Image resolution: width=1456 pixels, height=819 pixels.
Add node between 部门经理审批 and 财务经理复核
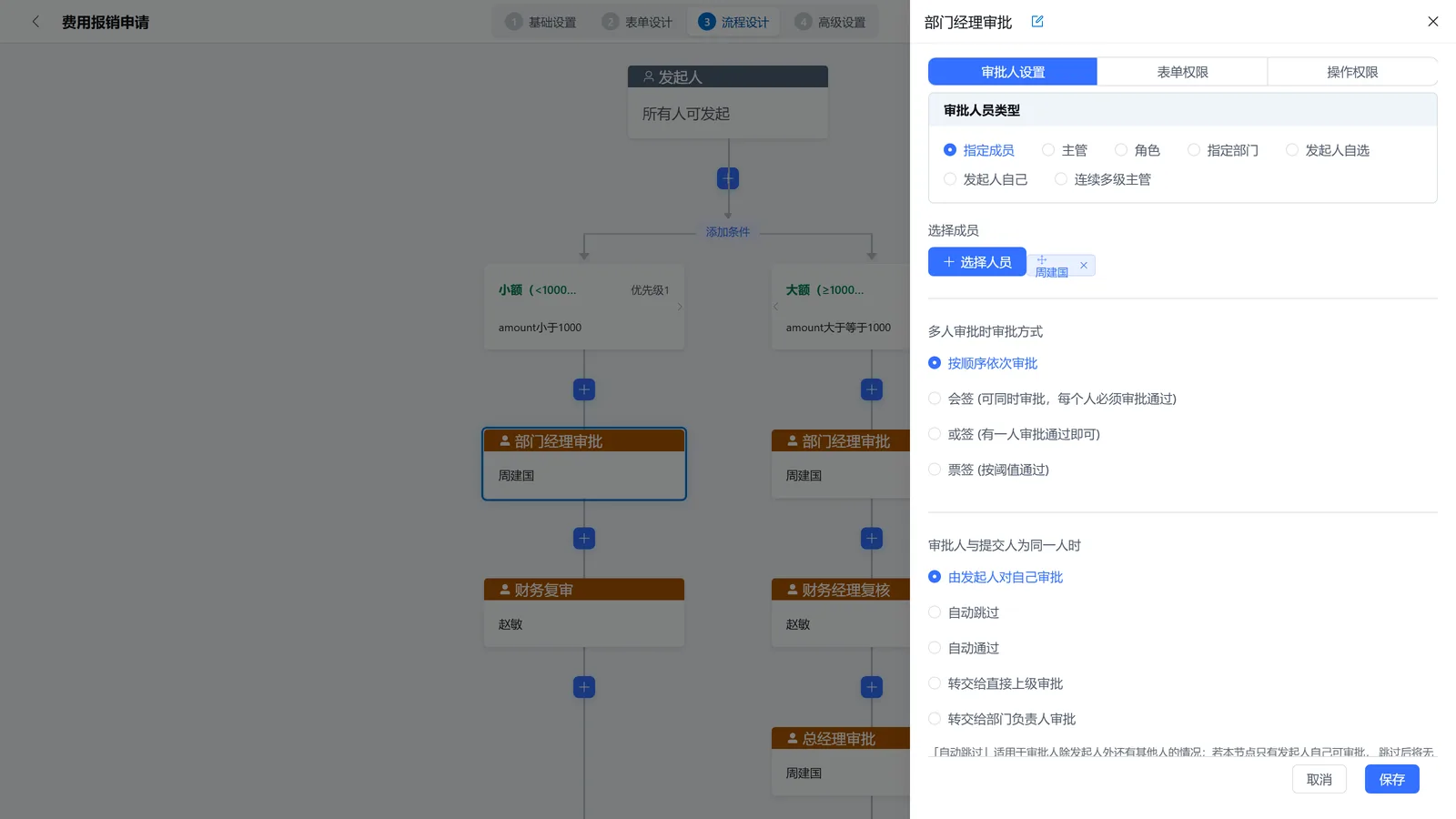(x=872, y=538)
